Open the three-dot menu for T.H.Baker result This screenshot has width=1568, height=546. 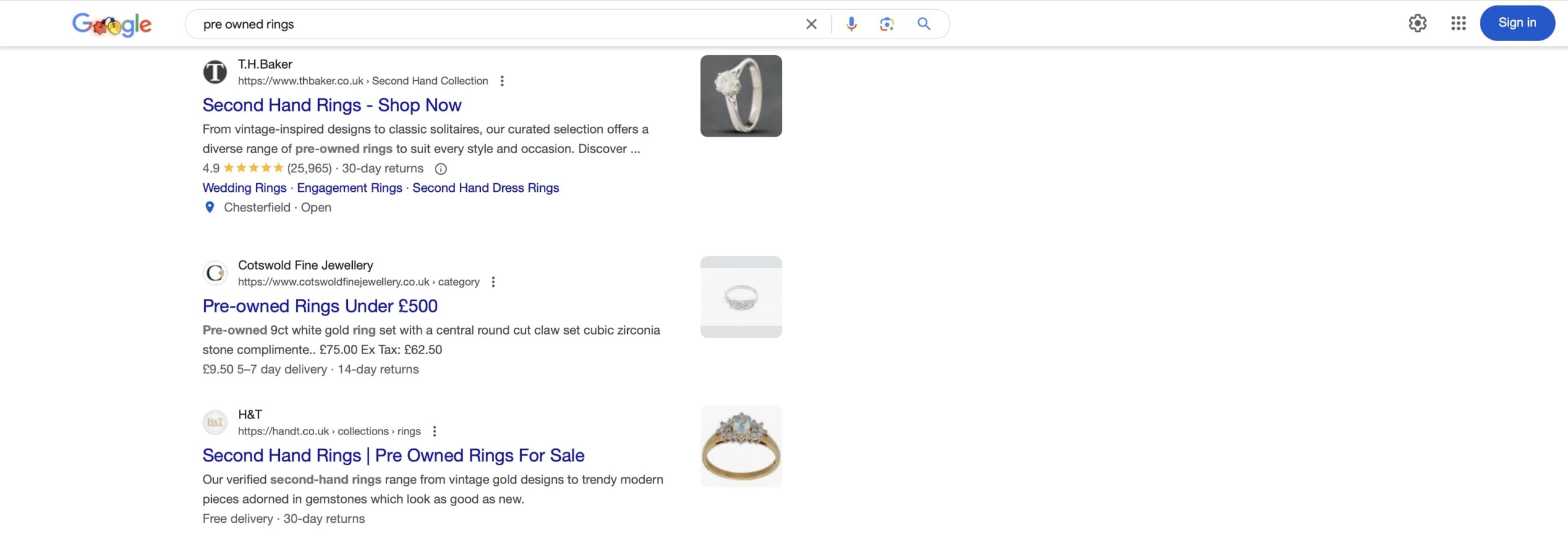click(x=502, y=80)
